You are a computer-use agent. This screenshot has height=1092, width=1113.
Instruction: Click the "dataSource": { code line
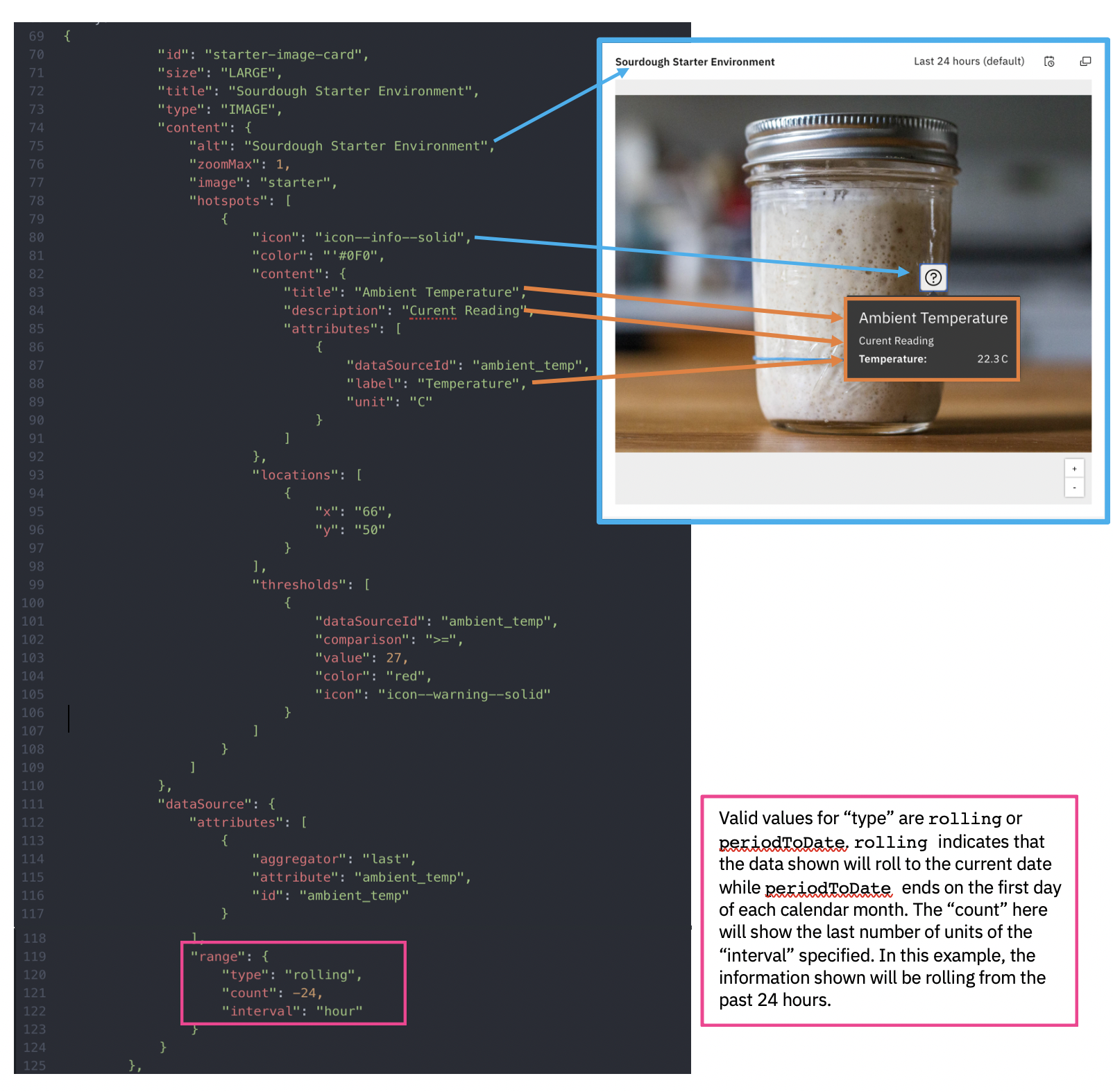tap(216, 803)
